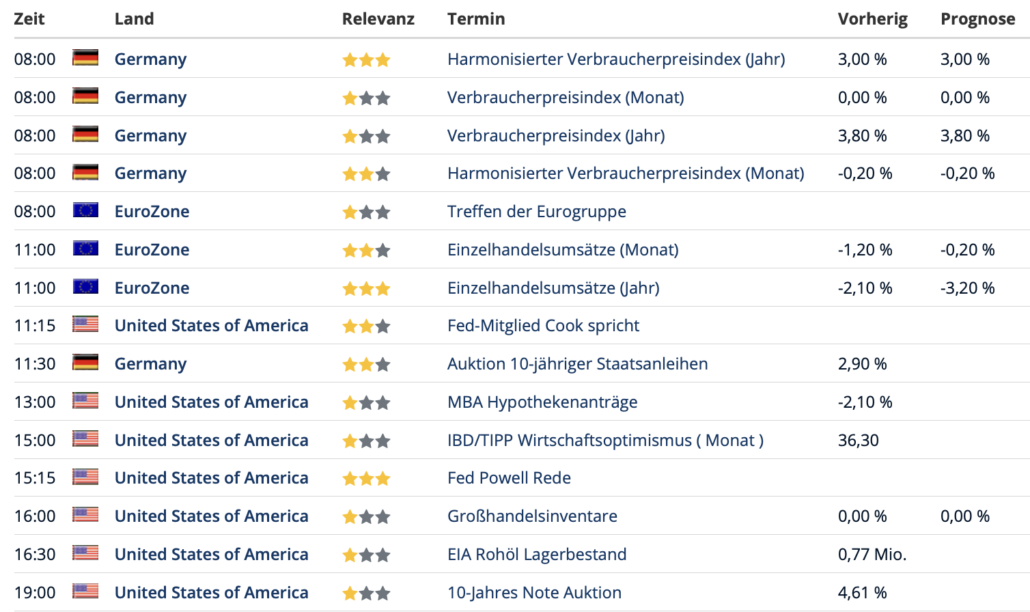Click the star rating for MBA Hypothekenanträge
Image resolution: width=1030 pixels, height=612 pixels.
point(366,403)
